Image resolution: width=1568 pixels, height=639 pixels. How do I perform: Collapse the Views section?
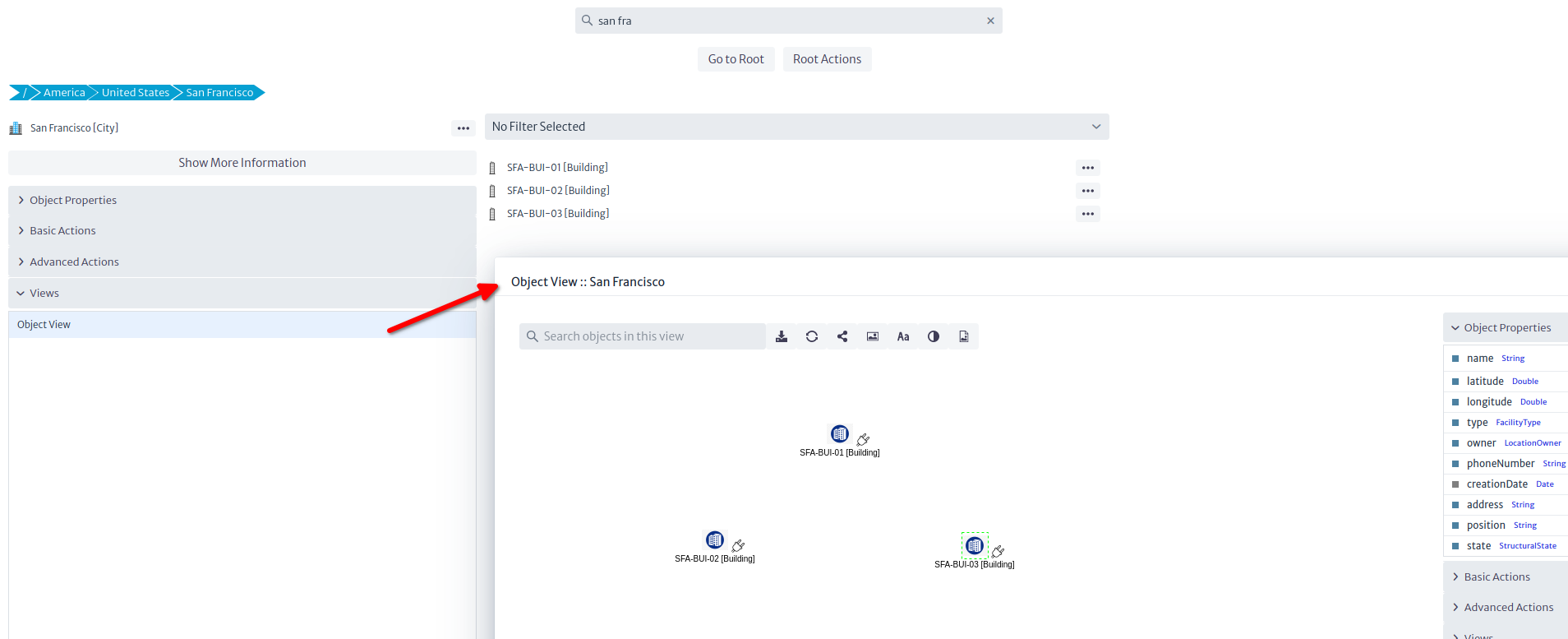[x=44, y=294]
